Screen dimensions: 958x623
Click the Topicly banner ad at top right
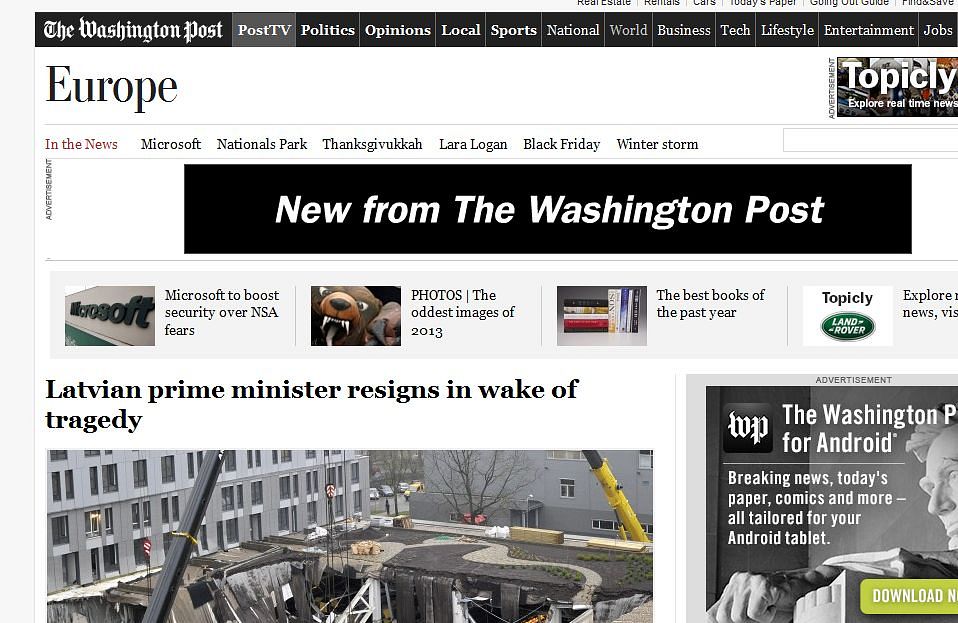(x=897, y=87)
